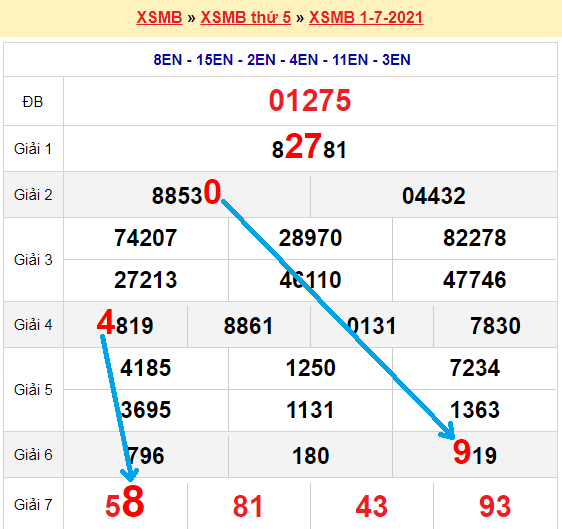The height and width of the screenshot is (529, 562).
Task: Click the Giải 3 number 74207
Action: 146,238
